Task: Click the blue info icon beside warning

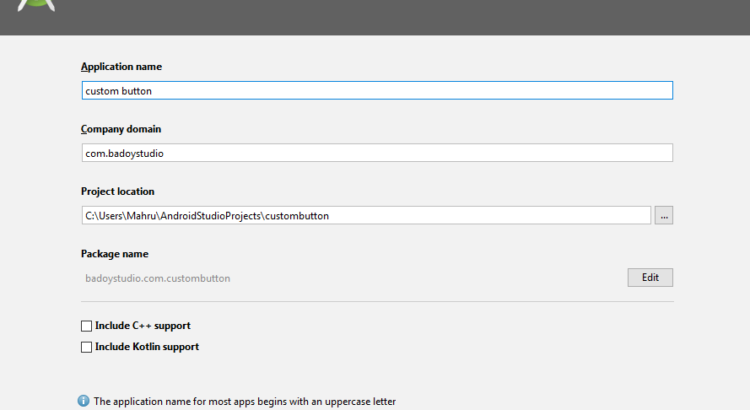Action: (84, 401)
